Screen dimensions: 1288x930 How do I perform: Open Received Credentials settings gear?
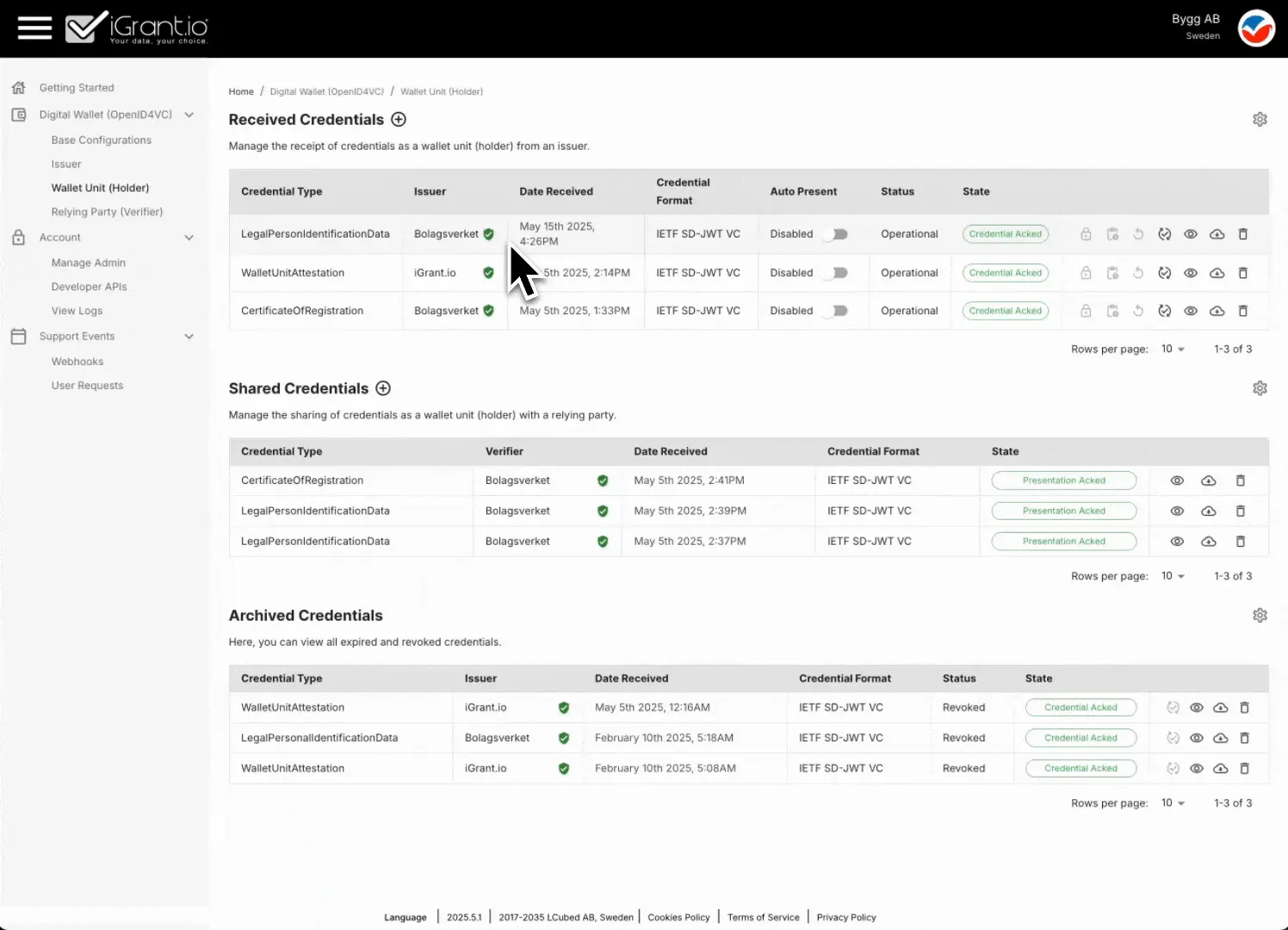1260,120
